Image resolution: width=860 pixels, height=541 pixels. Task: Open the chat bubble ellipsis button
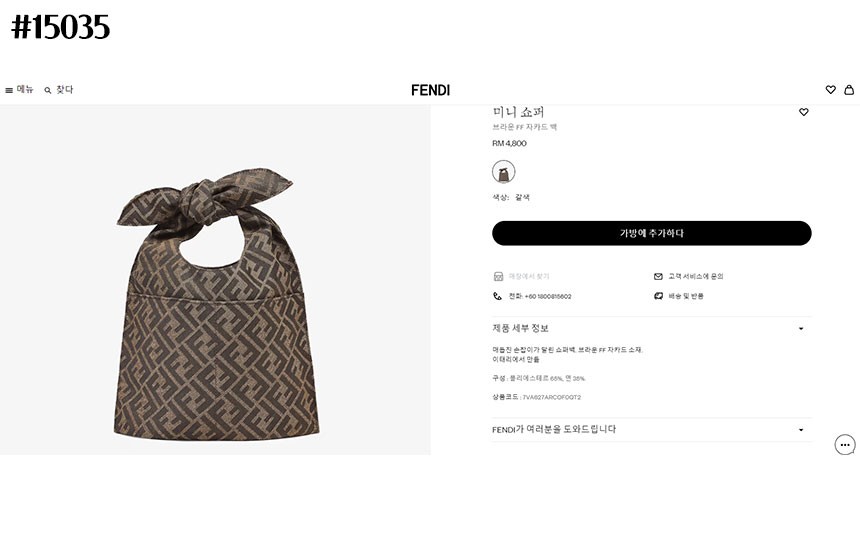(x=845, y=445)
